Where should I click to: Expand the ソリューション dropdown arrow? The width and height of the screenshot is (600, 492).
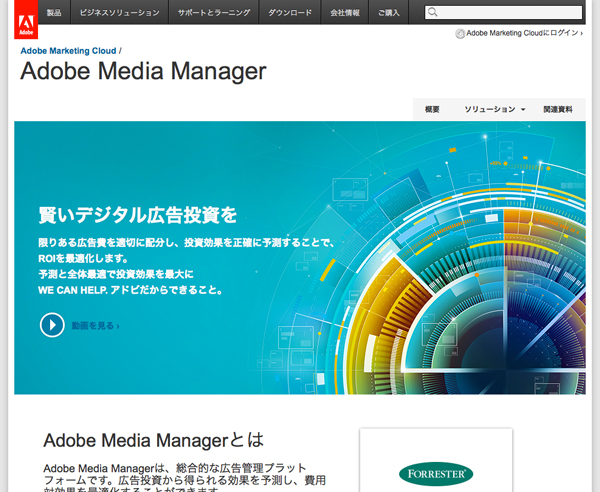click(523, 109)
